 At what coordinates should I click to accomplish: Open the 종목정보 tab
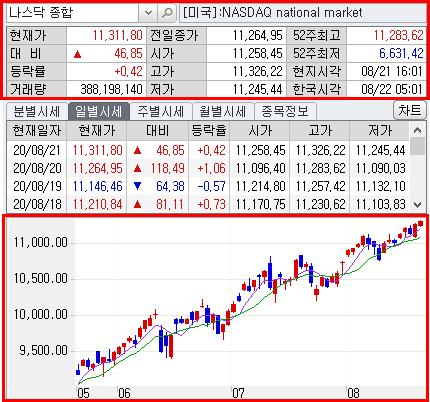(285, 111)
